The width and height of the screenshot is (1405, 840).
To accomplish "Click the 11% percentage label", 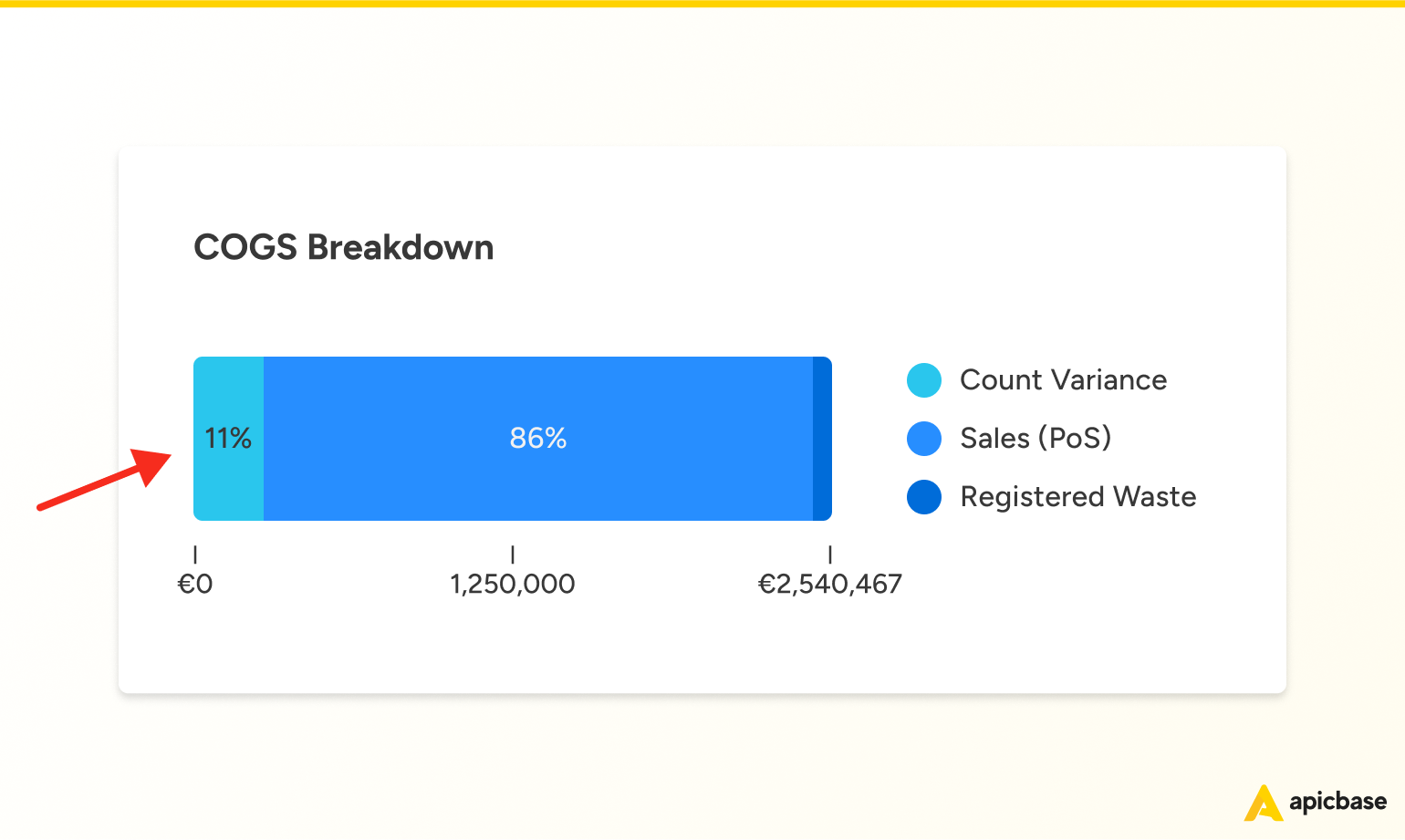I will [228, 439].
